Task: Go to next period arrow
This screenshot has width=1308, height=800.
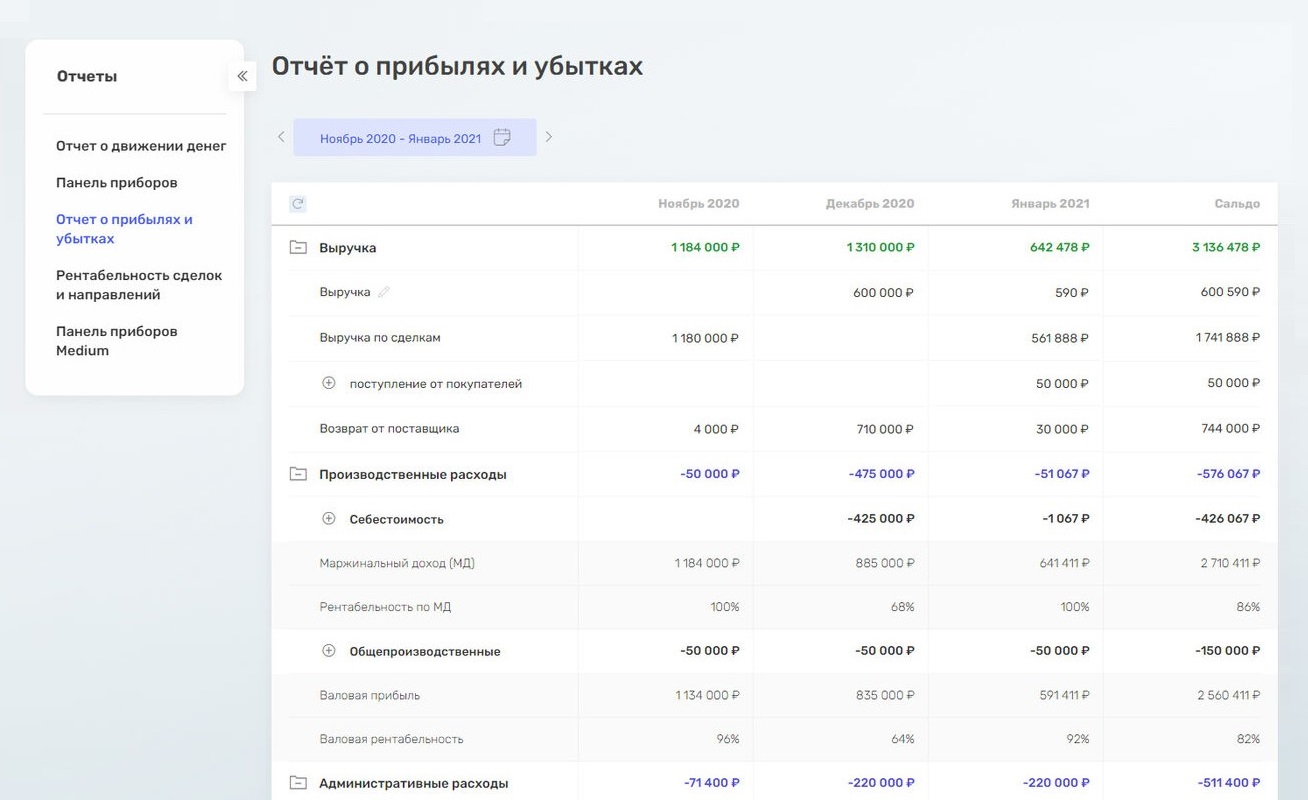Action: pos(548,137)
